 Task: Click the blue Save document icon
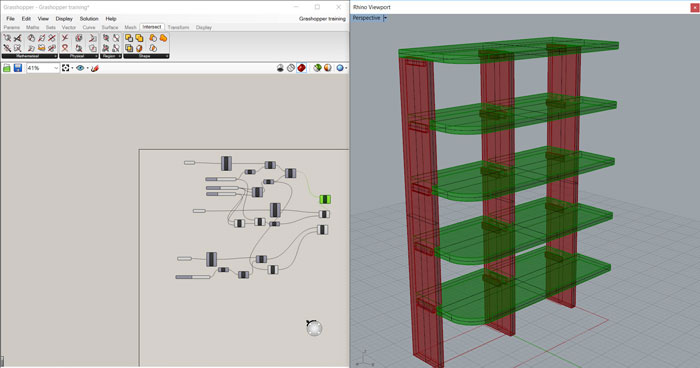point(18,68)
